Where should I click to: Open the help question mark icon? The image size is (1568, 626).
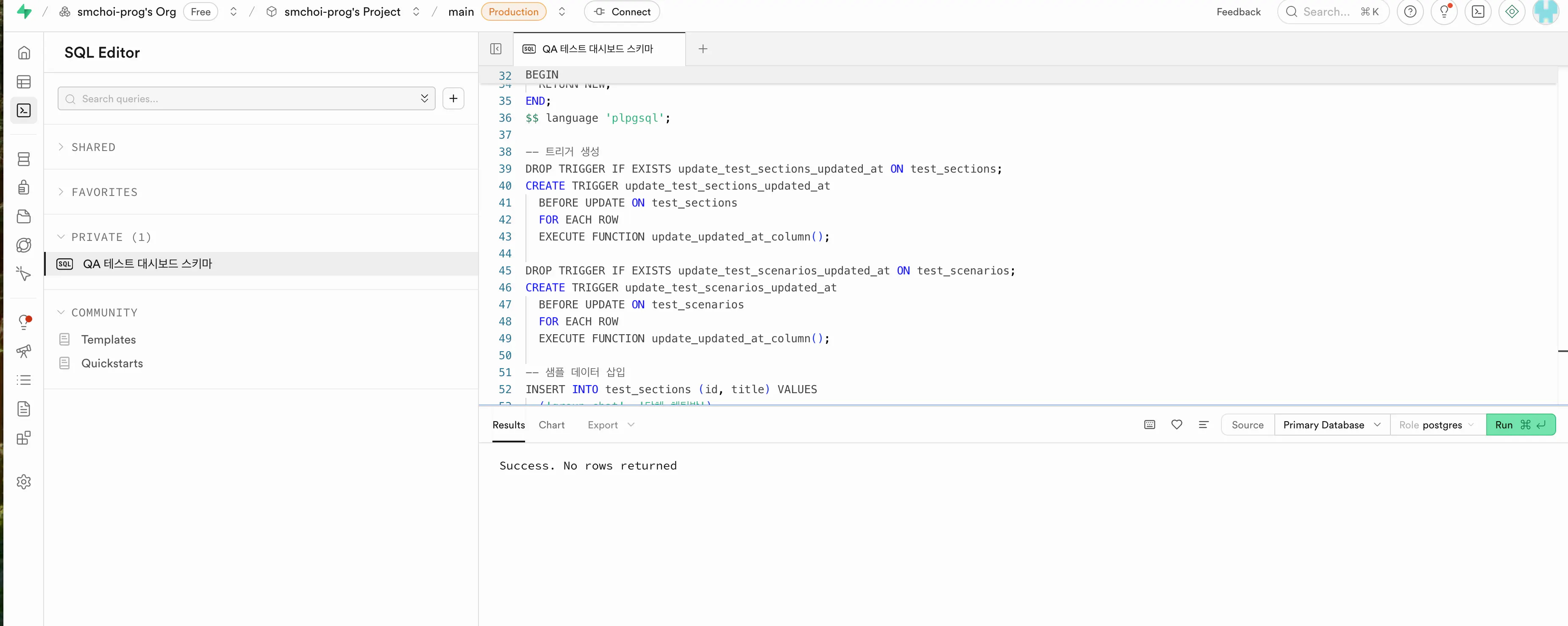tap(1410, 11)
